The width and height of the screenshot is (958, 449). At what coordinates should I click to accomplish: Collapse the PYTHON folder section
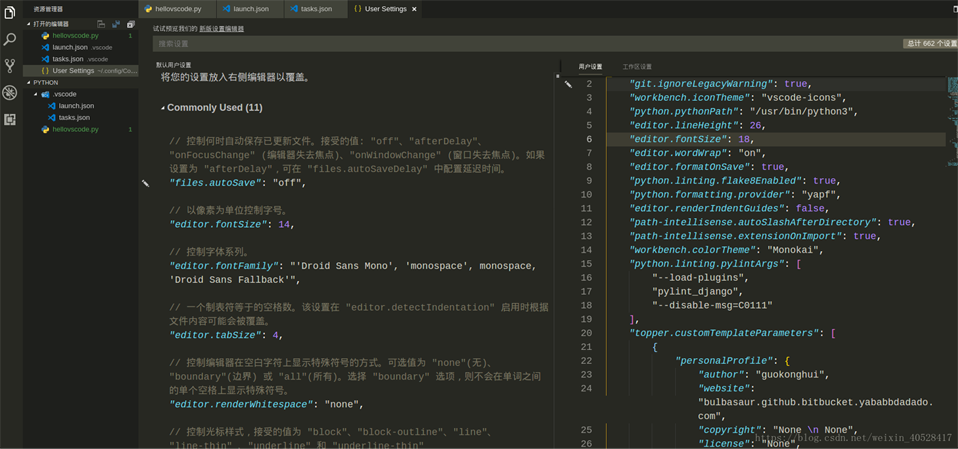[29, 82]
